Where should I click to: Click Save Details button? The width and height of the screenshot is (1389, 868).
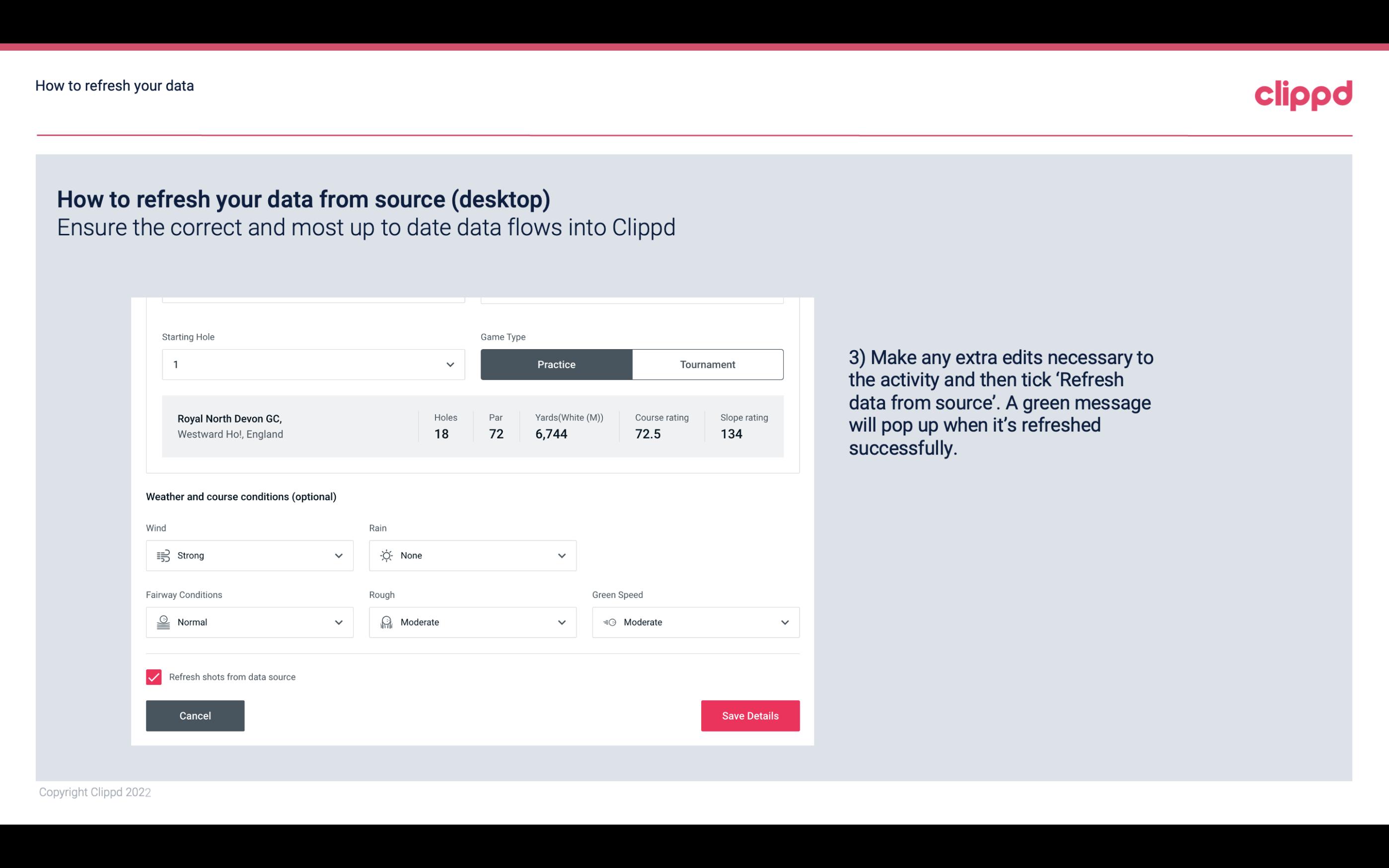[750, 715]
